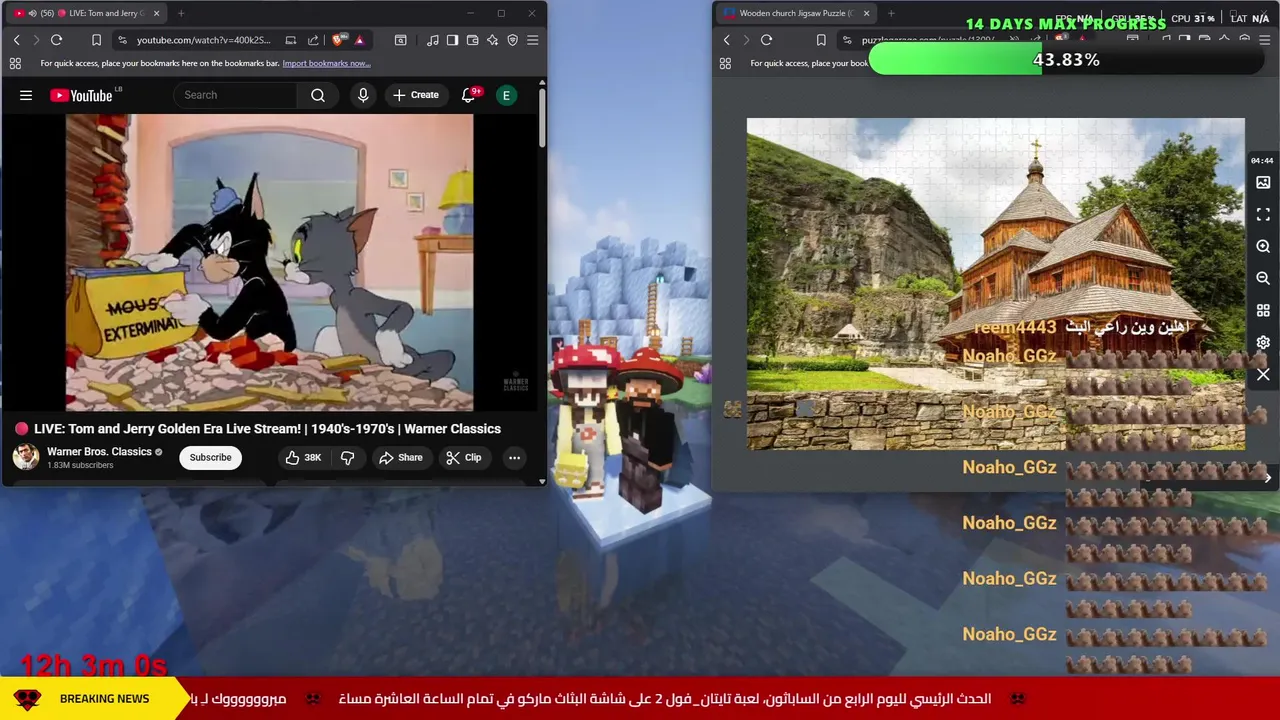Show the puzzle preview image icon
The width and height of the screenshot is (1280, 720).
(1263, 183)
